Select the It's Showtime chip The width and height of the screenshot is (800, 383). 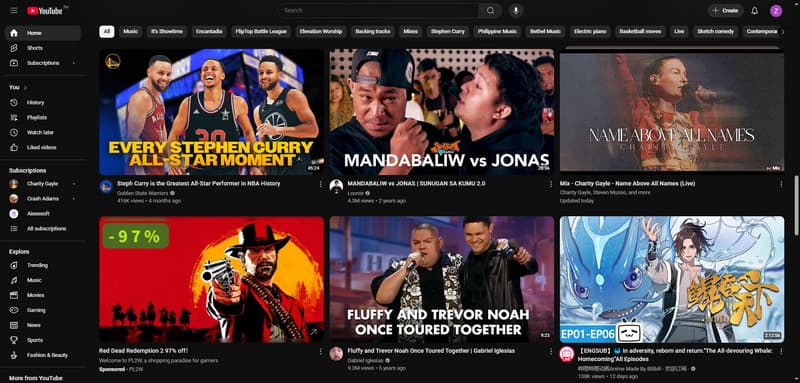[167, 32]
